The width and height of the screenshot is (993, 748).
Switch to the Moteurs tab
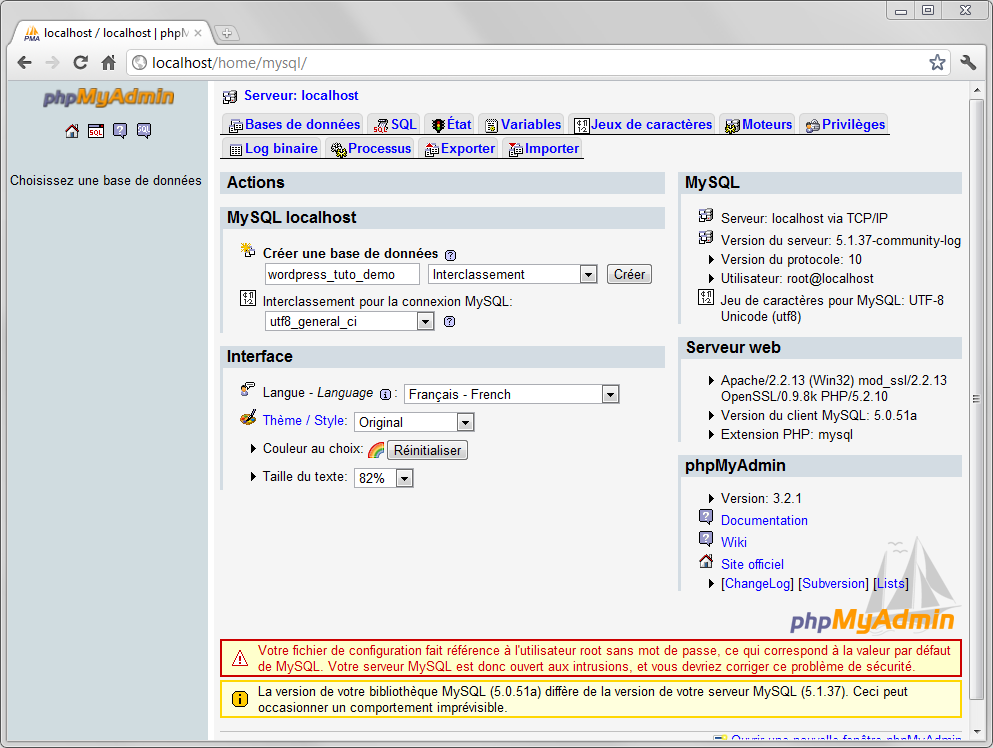click(x=758, y=125)
